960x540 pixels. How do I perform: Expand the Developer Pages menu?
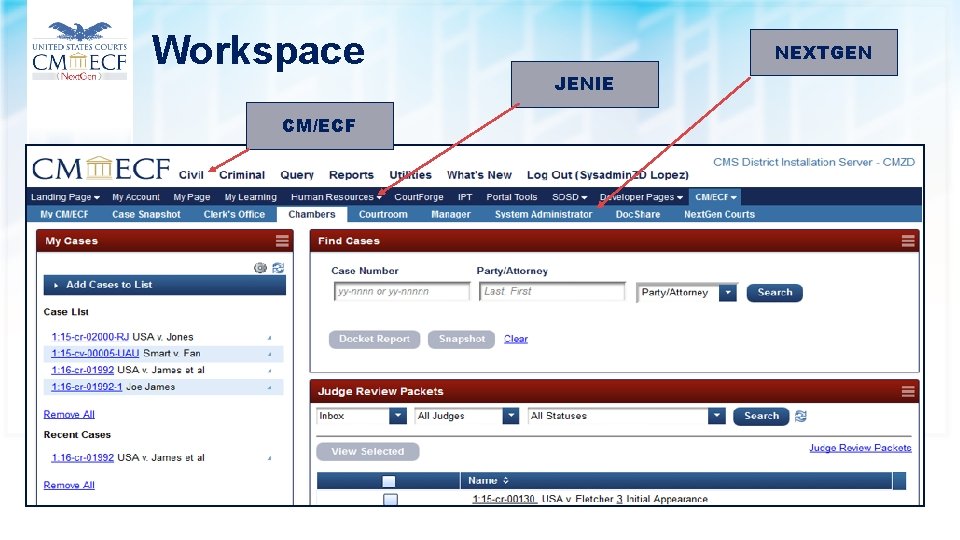coord(641,197)
